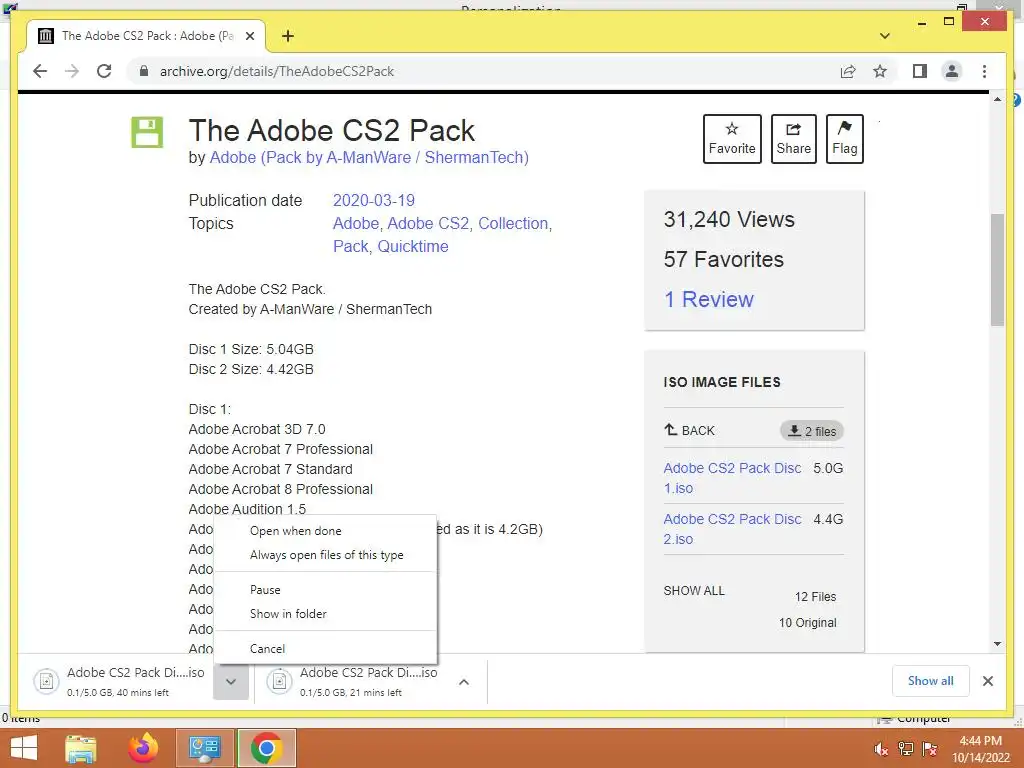Click the Favorite button
Screen dimensions: 1024x768
click(732, 138)
